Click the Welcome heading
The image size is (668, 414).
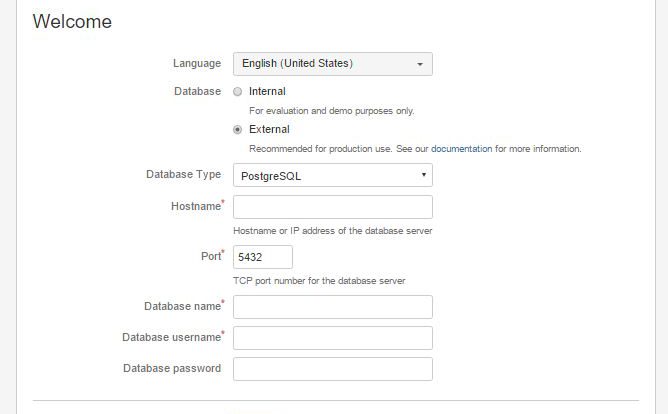[x=72, y=21]
